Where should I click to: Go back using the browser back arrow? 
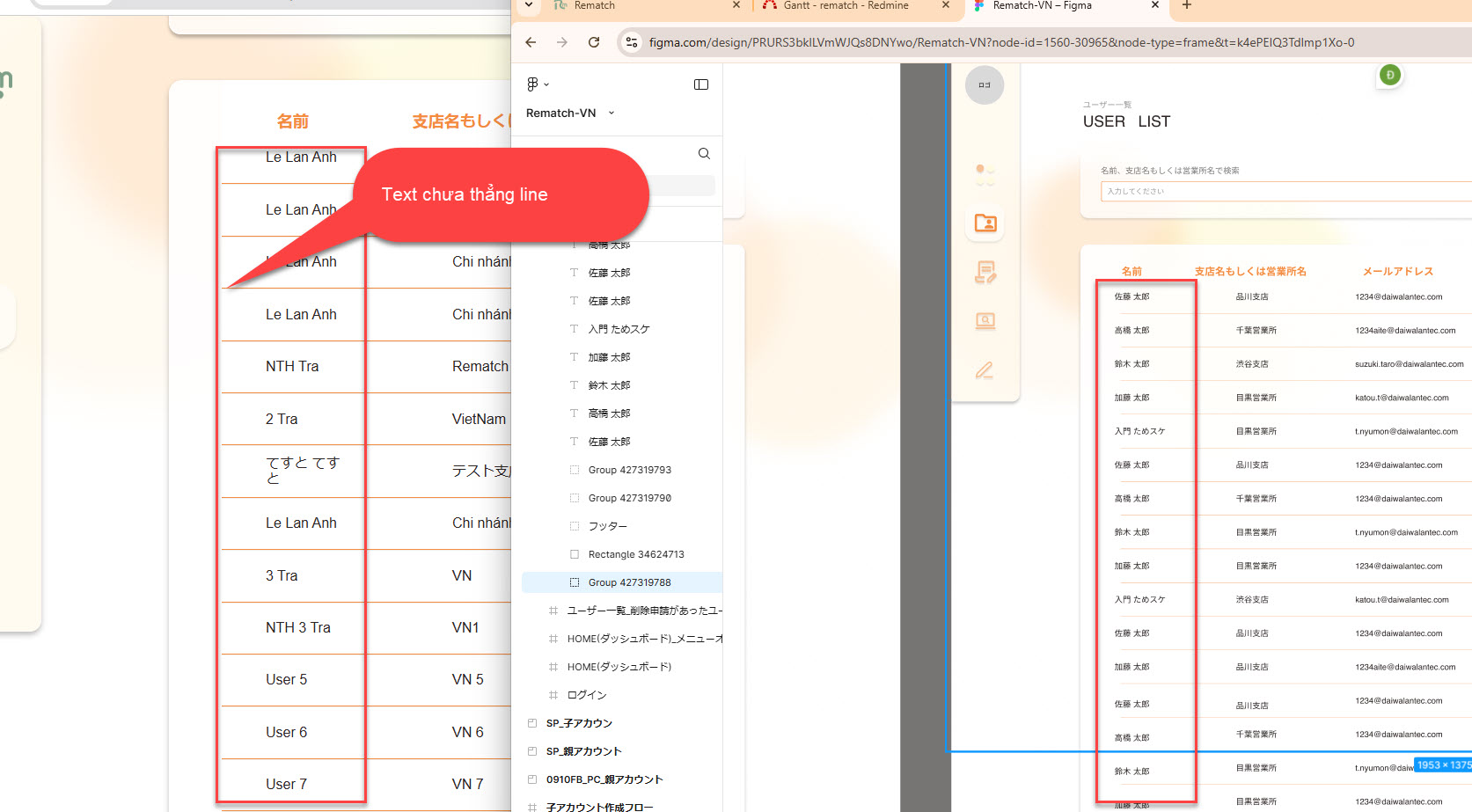531,42
